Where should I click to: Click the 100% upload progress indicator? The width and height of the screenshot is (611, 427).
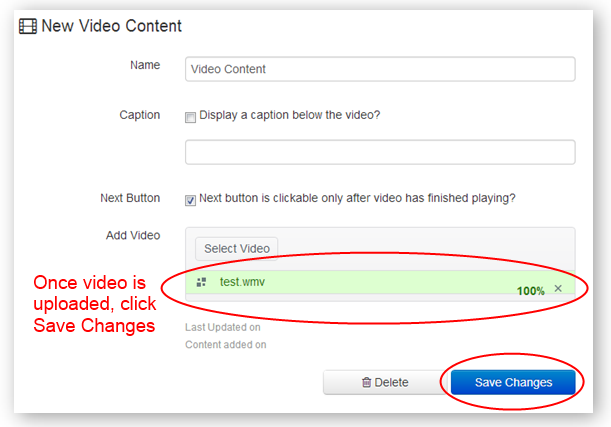click(530, 290)
